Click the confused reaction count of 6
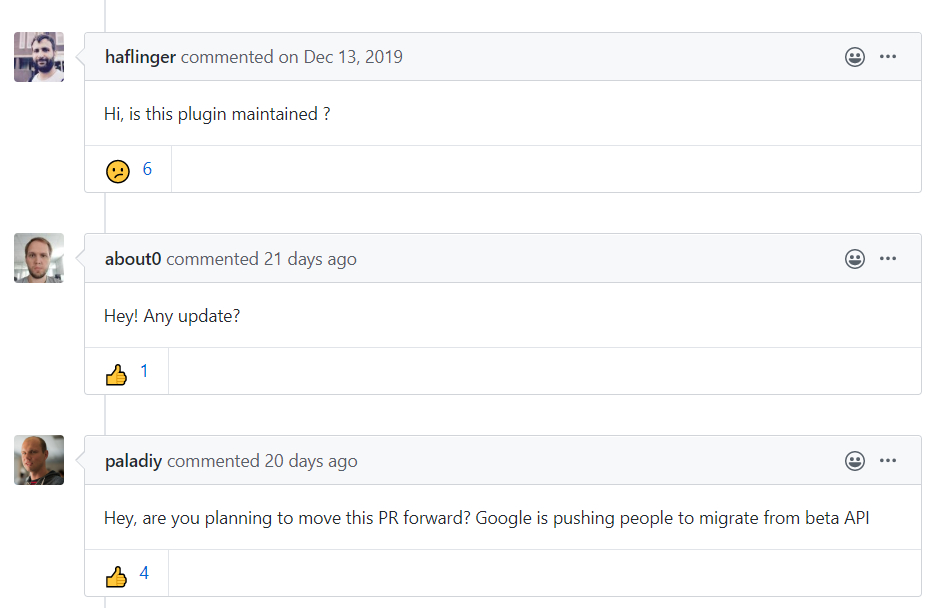Screen dimensions: 935x608 [147, 169]
